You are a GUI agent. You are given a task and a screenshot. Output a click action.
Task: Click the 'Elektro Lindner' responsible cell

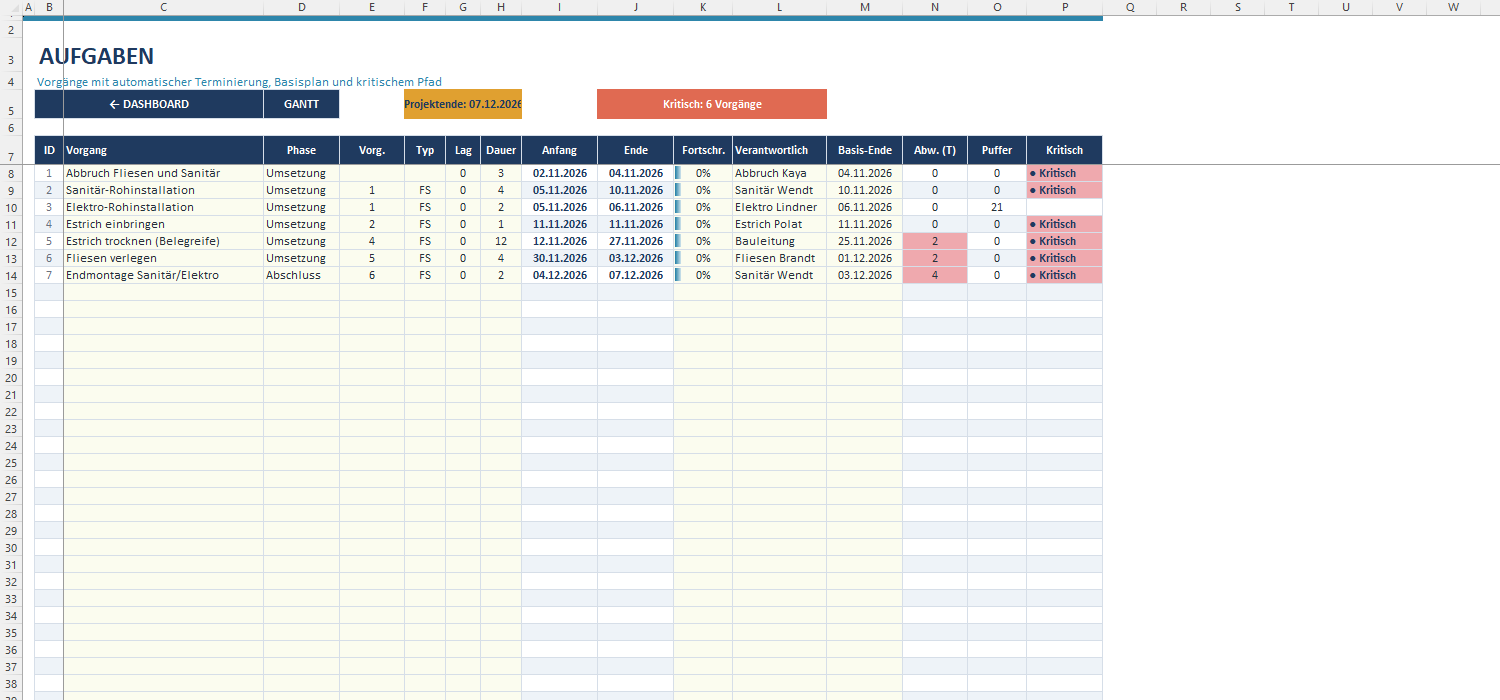(x=779, y=207)
